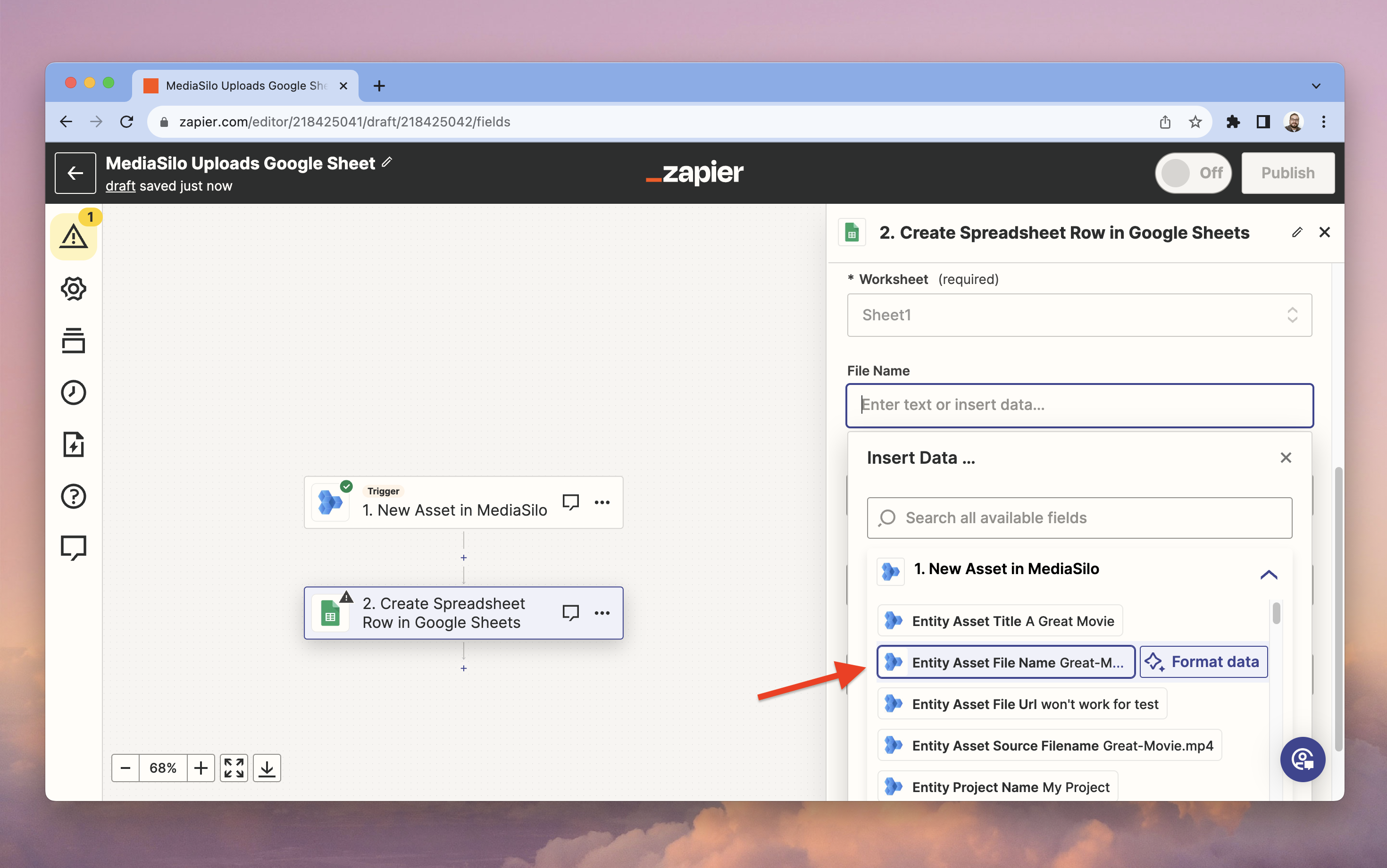The width and height of the screenshot is (1387, 868).
Task: Go back with browser back arrow
Action: pos(66,122)
